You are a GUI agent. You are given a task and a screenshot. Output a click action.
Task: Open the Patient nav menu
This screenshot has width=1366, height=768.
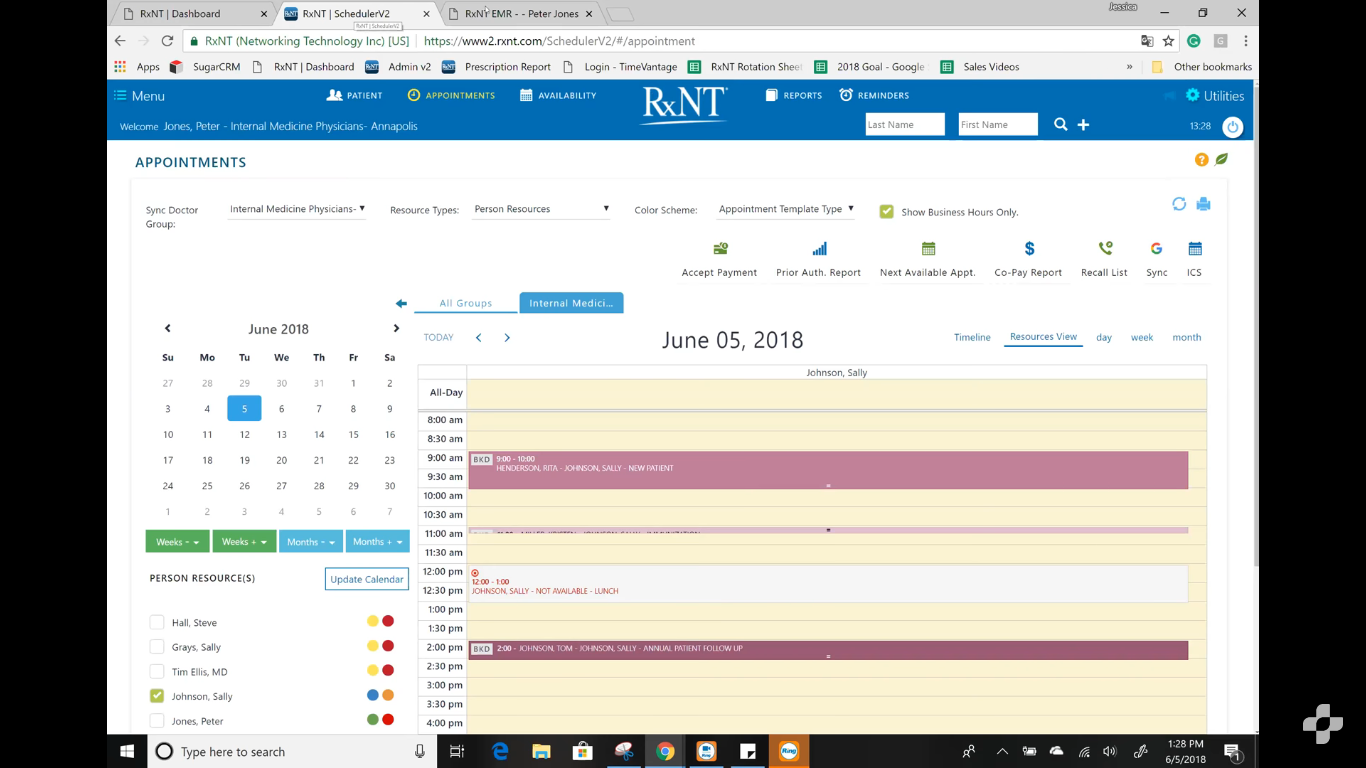(355, 96)
